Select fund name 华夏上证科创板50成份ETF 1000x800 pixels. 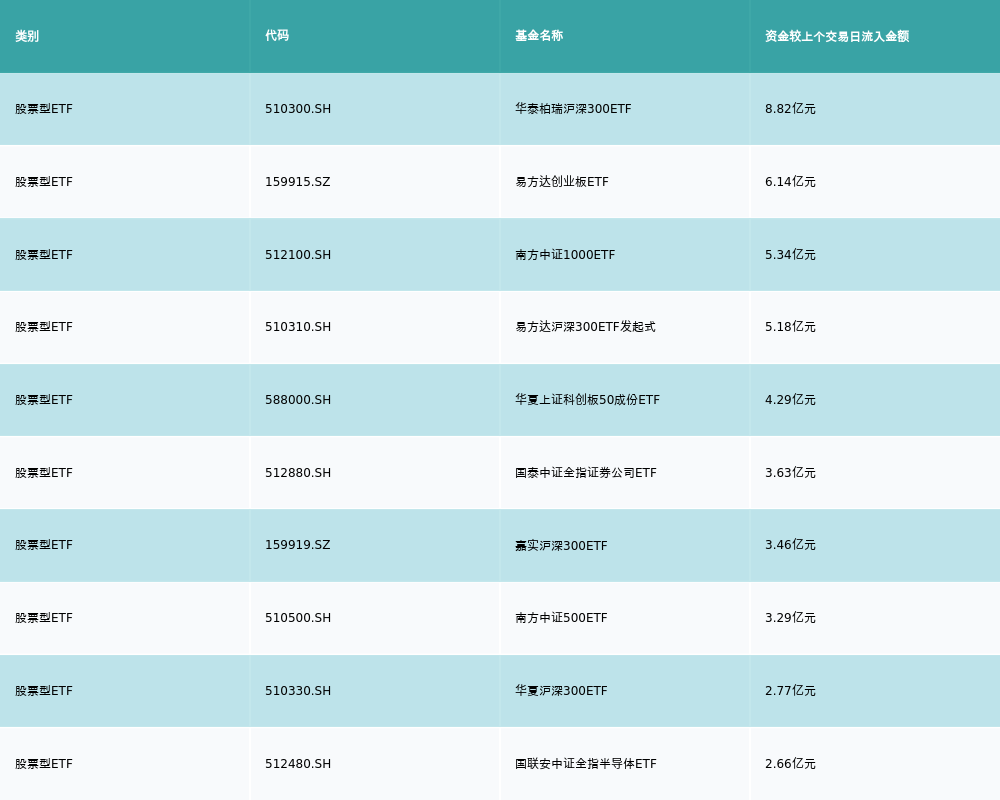click(587, 400)
